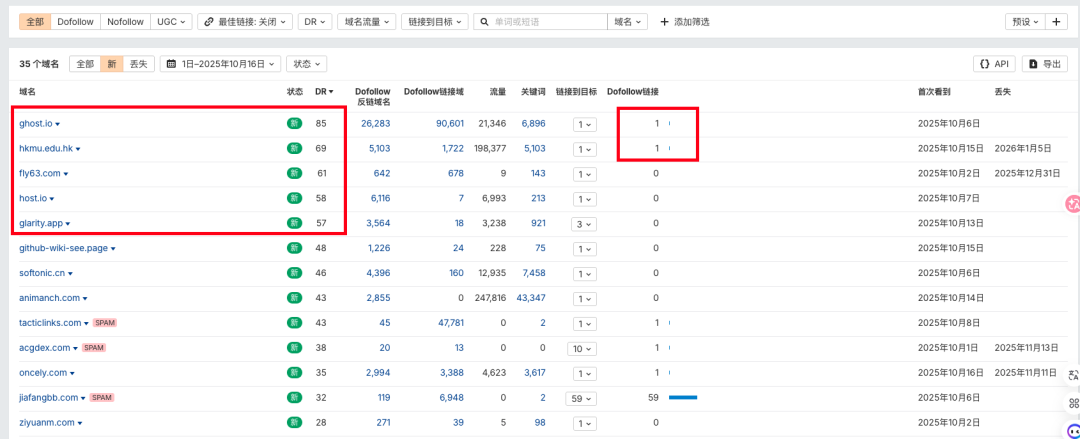Open the tacticlinks.com domain link
The height and width of the screenshot is (439, 1080).
pyautogui.click(x=51, y=323)
